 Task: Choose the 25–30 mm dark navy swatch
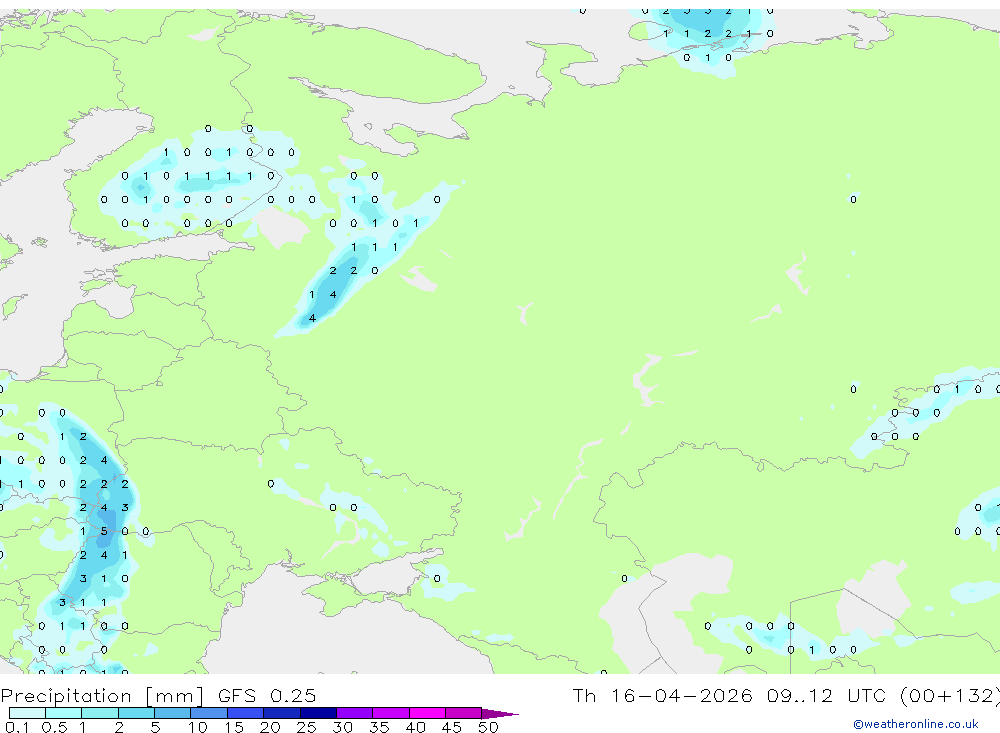click(x=318, y=713)
